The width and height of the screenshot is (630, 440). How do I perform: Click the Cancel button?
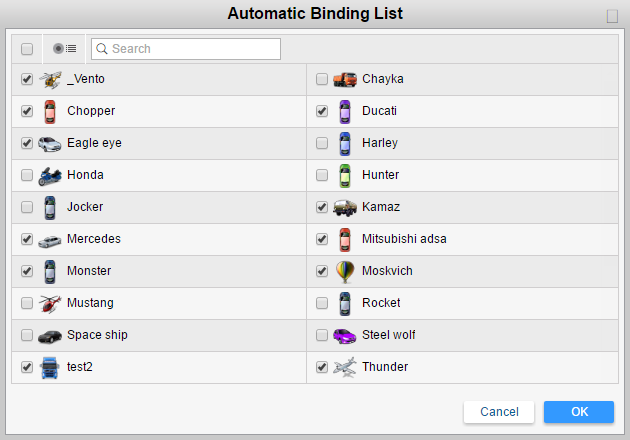point(499,412)
